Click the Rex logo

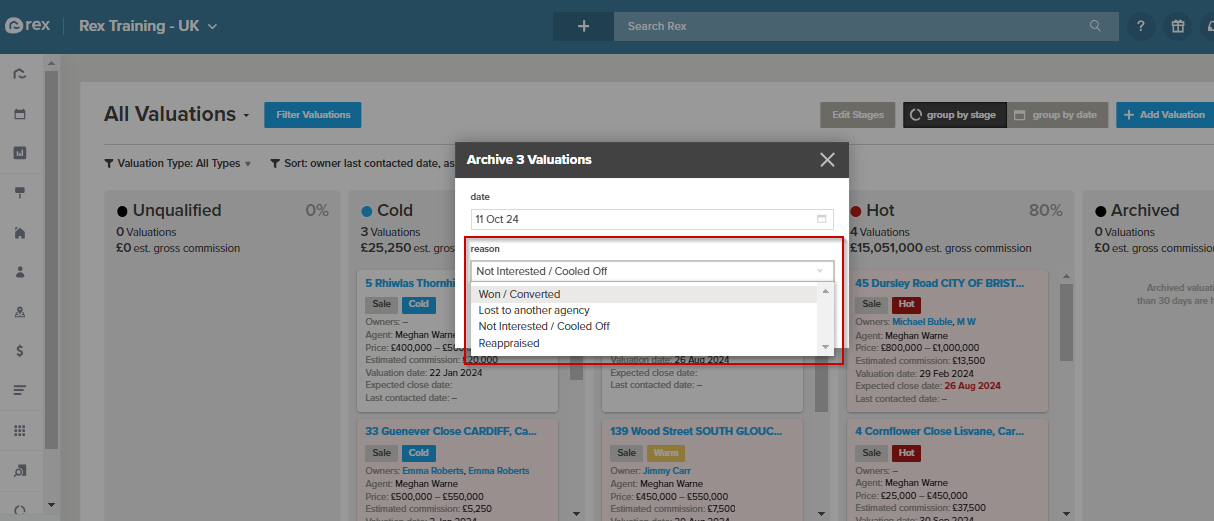29,26
